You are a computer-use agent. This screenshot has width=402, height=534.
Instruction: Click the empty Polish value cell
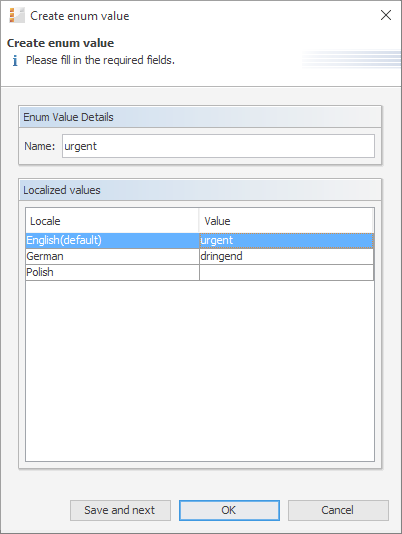click(x=287, y=272)
